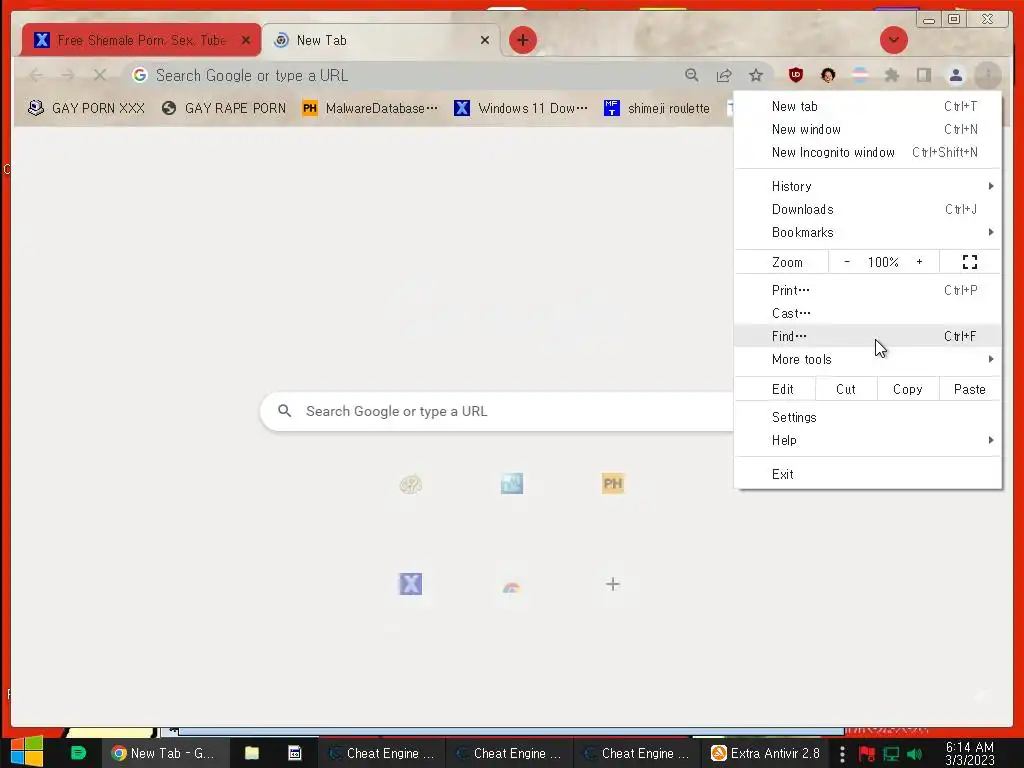Click Cut in the Edit row
The width and height of the screenshot is (1024, 768).
[x=845, y=389]
